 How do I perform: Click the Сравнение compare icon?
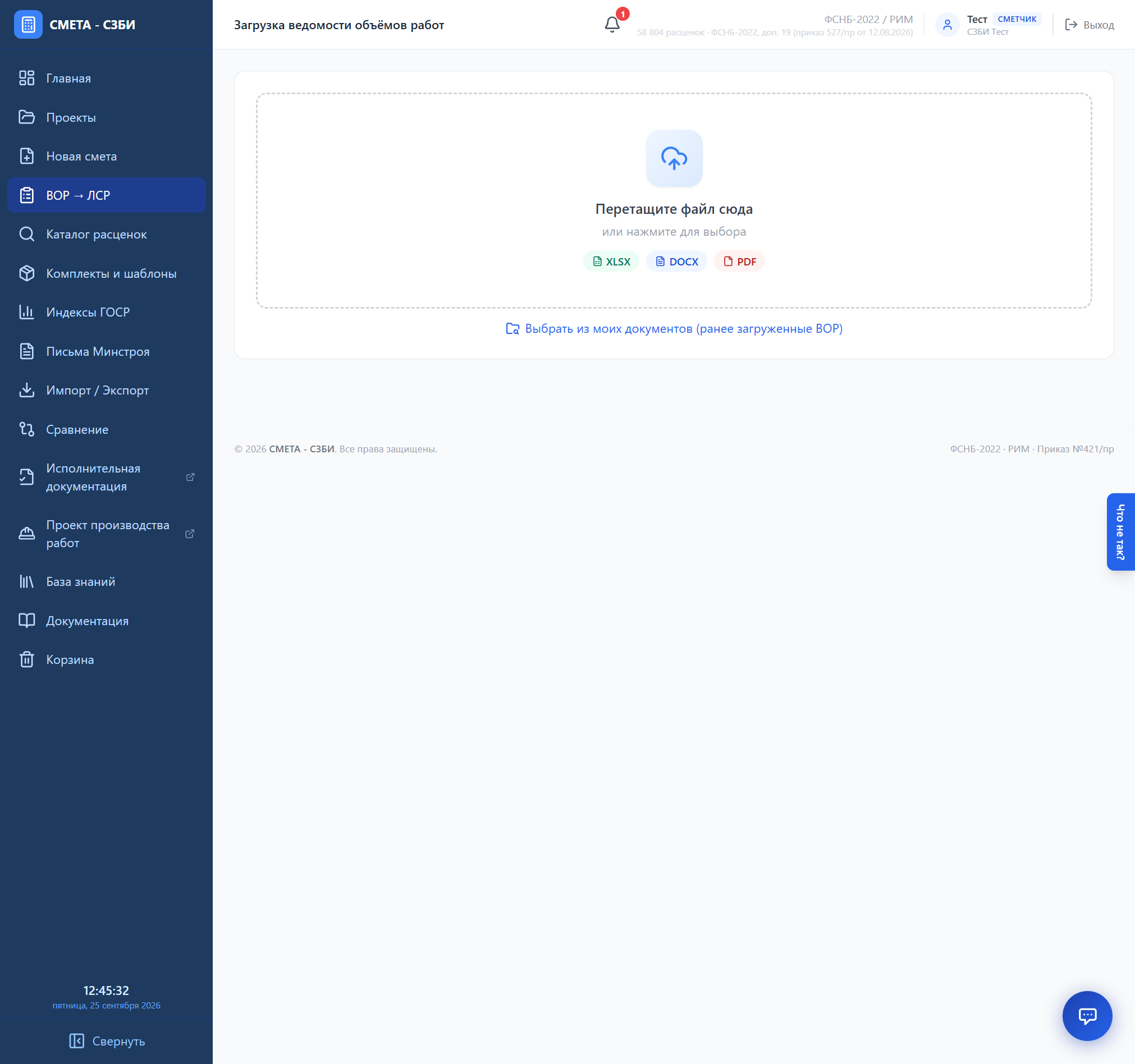[27, 429]
